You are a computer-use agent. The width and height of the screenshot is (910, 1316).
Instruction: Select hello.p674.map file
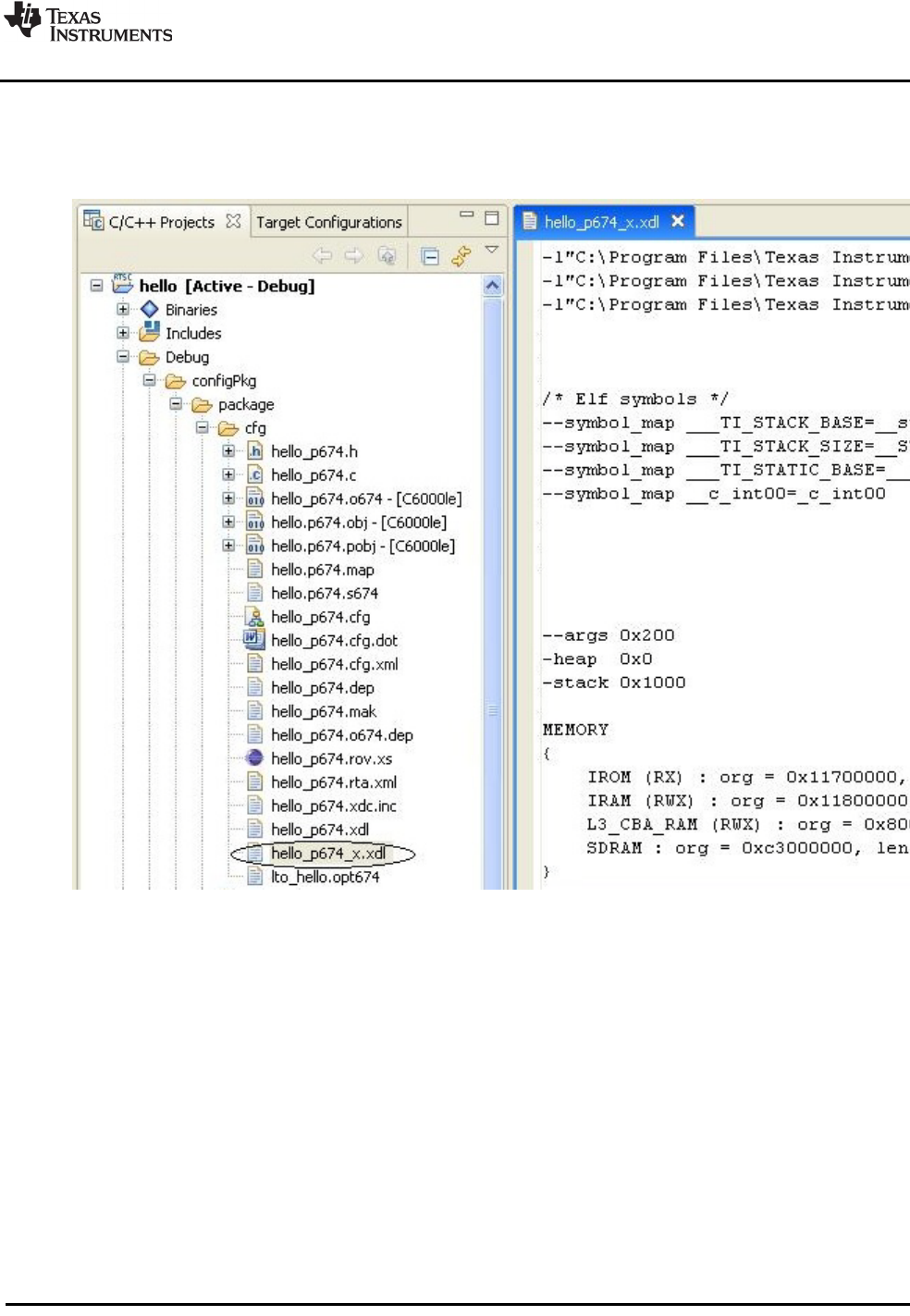pos(323,570)
